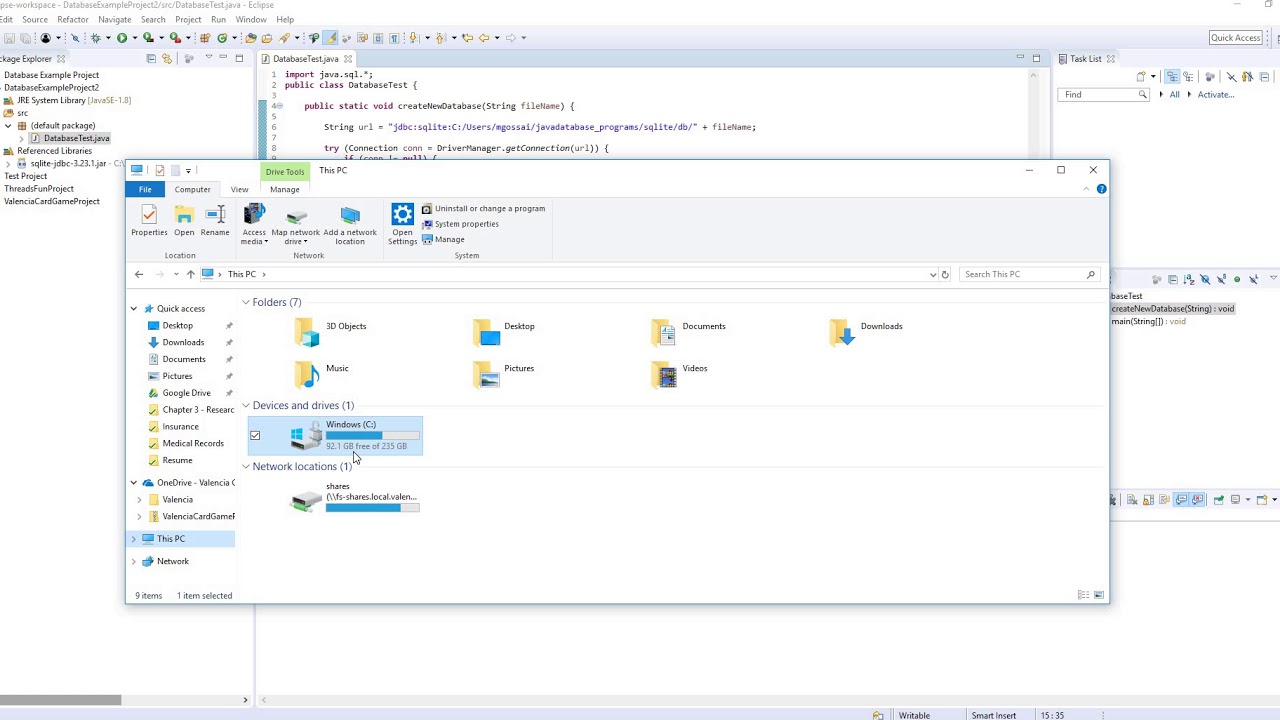Toggle Link with Editor in Package Explorer
1280x720 pixels.
[x=167, y=59]
